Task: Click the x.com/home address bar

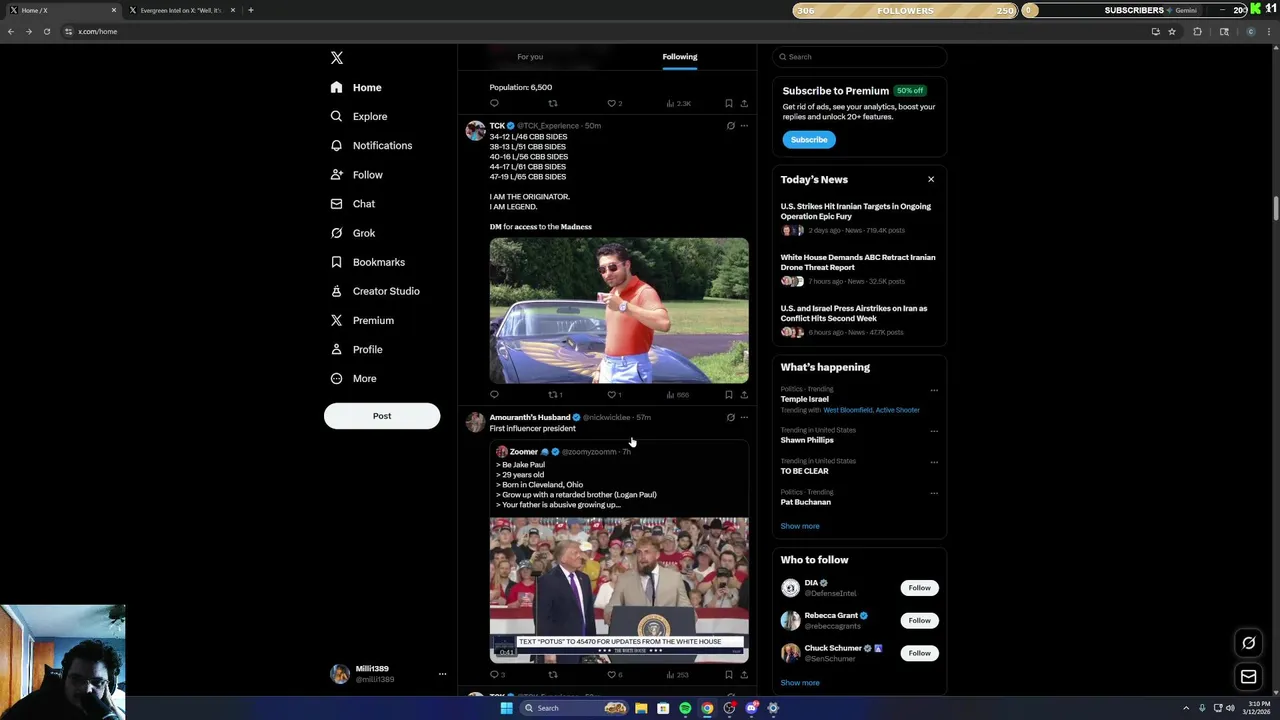Action: pos(600,32)
